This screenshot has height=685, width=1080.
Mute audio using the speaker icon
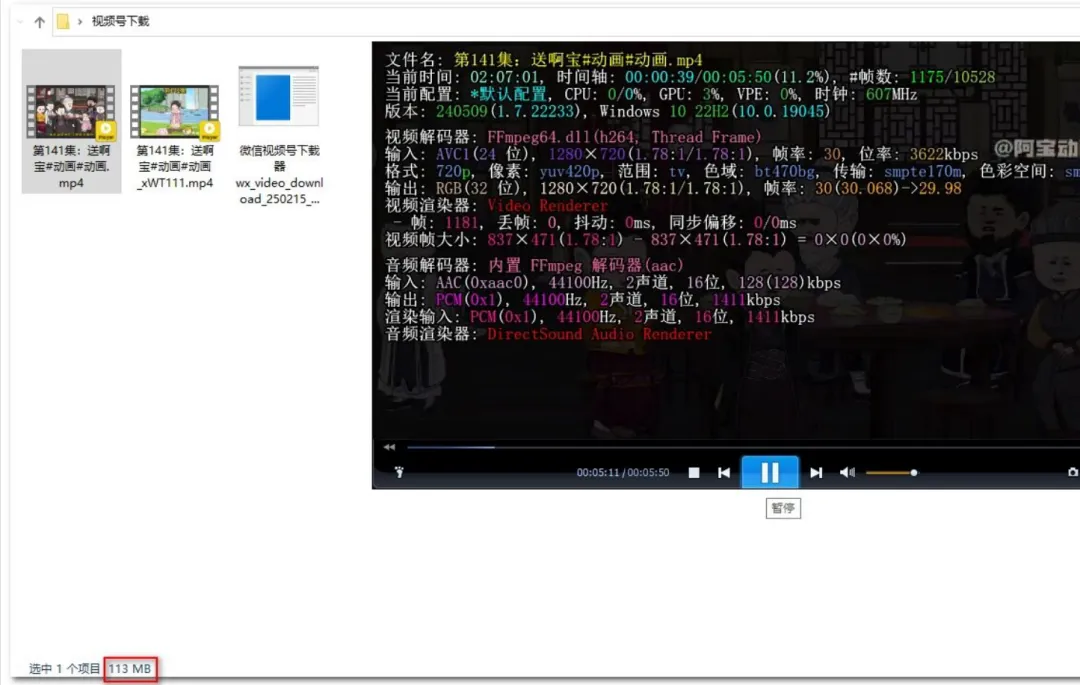click(x=847, y=472)
